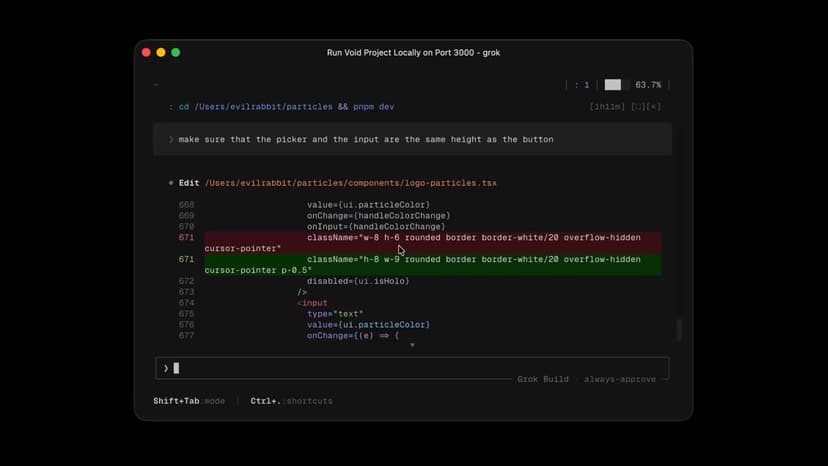Click the yellow minimize window button
This screenshot has width=828, height=466.
coord(161,52)
